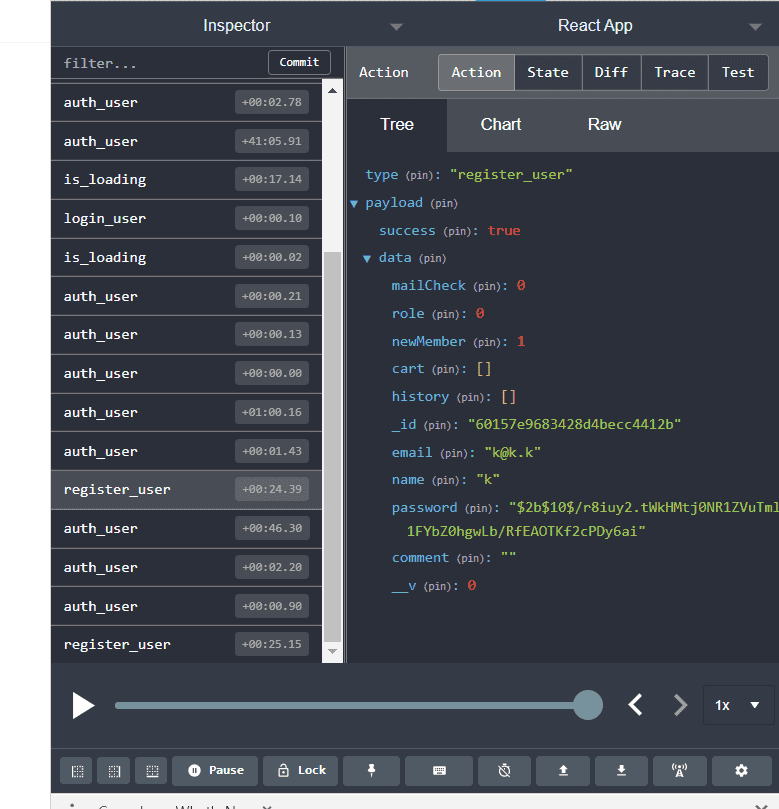Image resolution: width=779 pixels, height=809 pixels.
Task: Click the Commit button
Action: click(299, 62)
